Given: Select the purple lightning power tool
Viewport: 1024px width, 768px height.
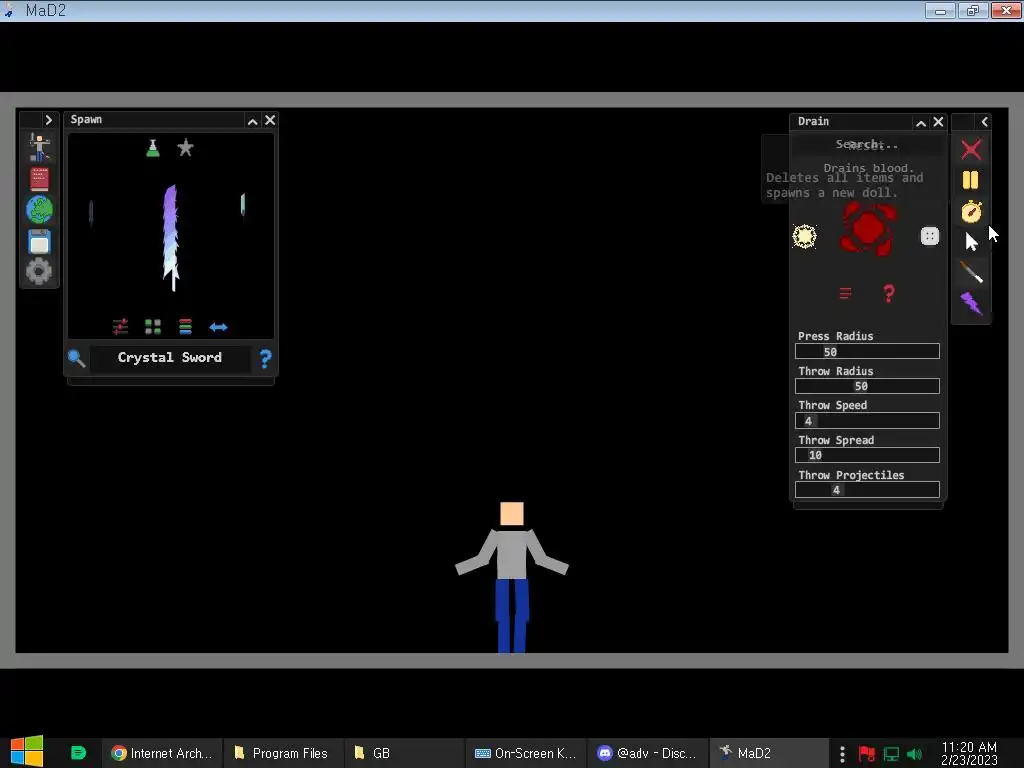Looking at the screenshot, I should [x=971, y=303].
